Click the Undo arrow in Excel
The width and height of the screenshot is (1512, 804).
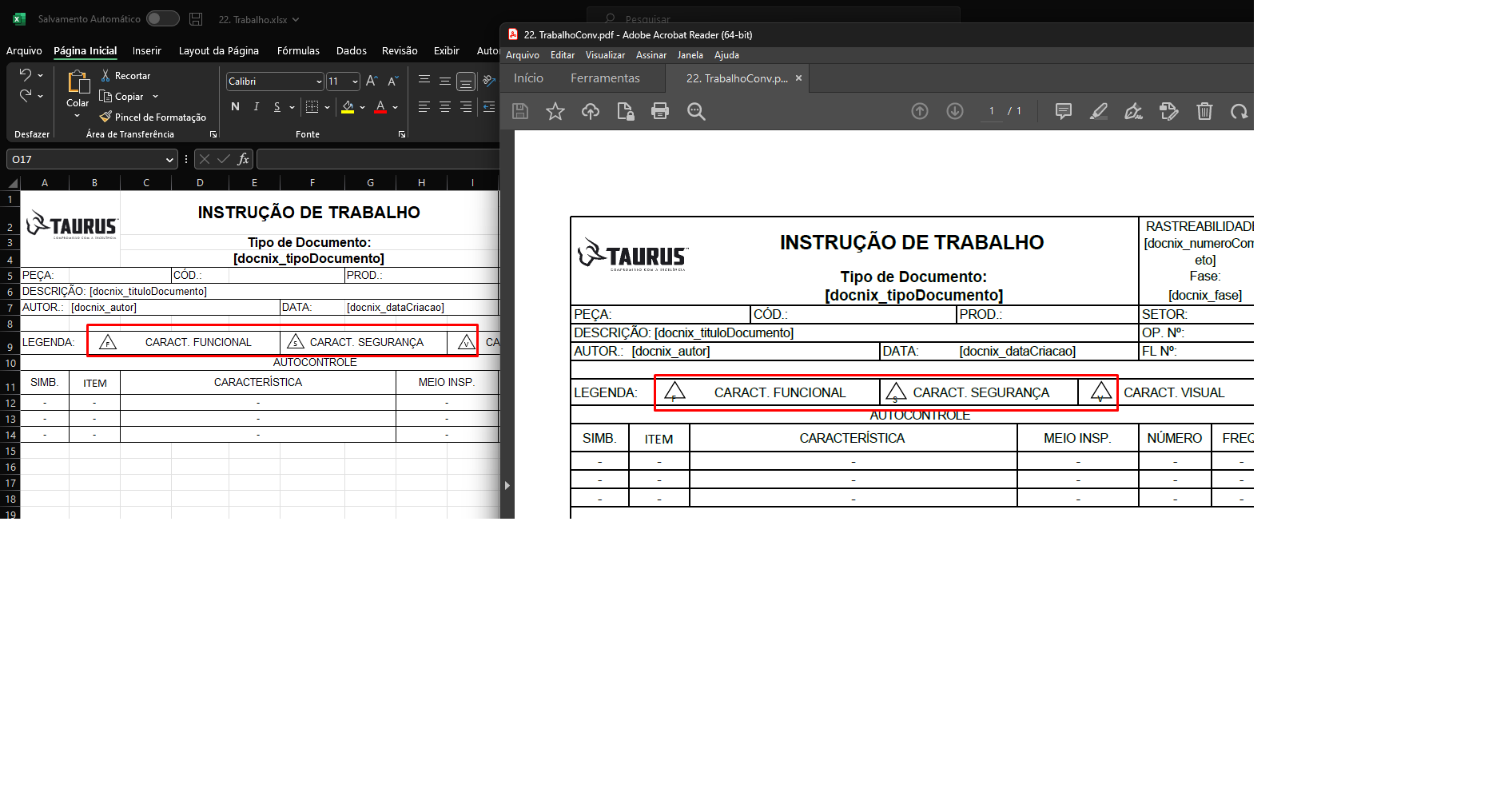(26, 74)
